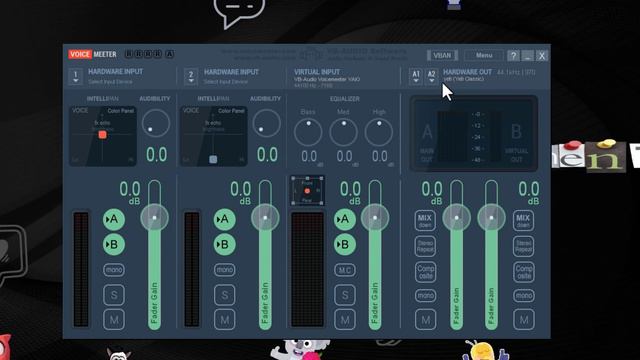Toggle mono on bus A
Screen dimensions: 640x360
pyautogui.click(x=425, y=295)
